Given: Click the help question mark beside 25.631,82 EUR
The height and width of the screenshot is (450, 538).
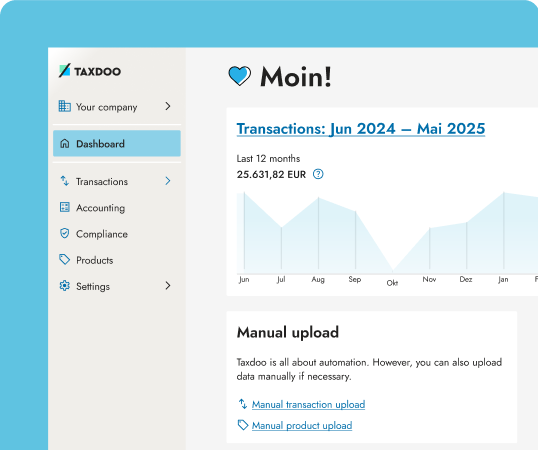Looking at the screenshot, I should (318, 174).
